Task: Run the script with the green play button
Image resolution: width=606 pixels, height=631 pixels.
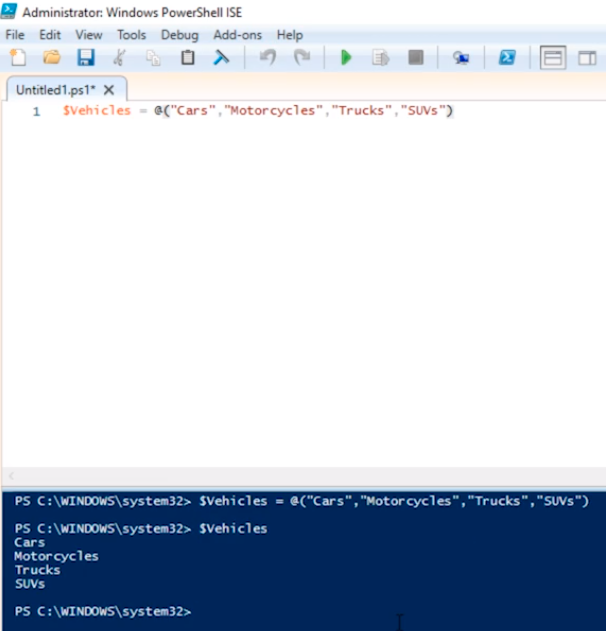Action: 346,58
